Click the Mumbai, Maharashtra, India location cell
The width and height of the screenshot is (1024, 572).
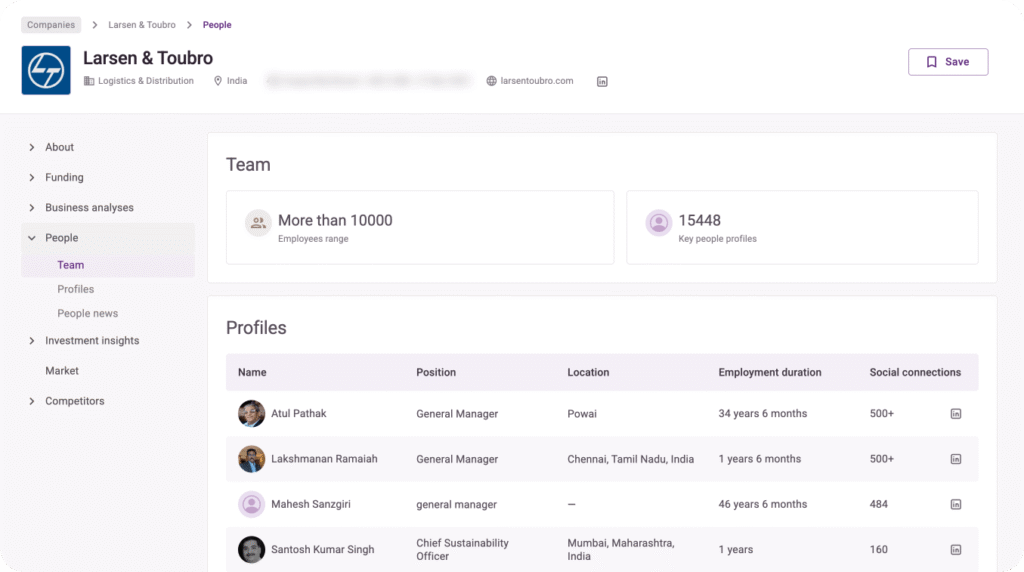(x=620, y=550)
